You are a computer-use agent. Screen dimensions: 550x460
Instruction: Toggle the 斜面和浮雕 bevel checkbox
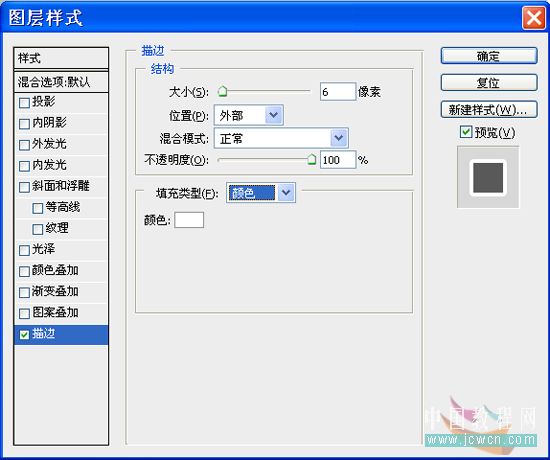pos(24,187)
